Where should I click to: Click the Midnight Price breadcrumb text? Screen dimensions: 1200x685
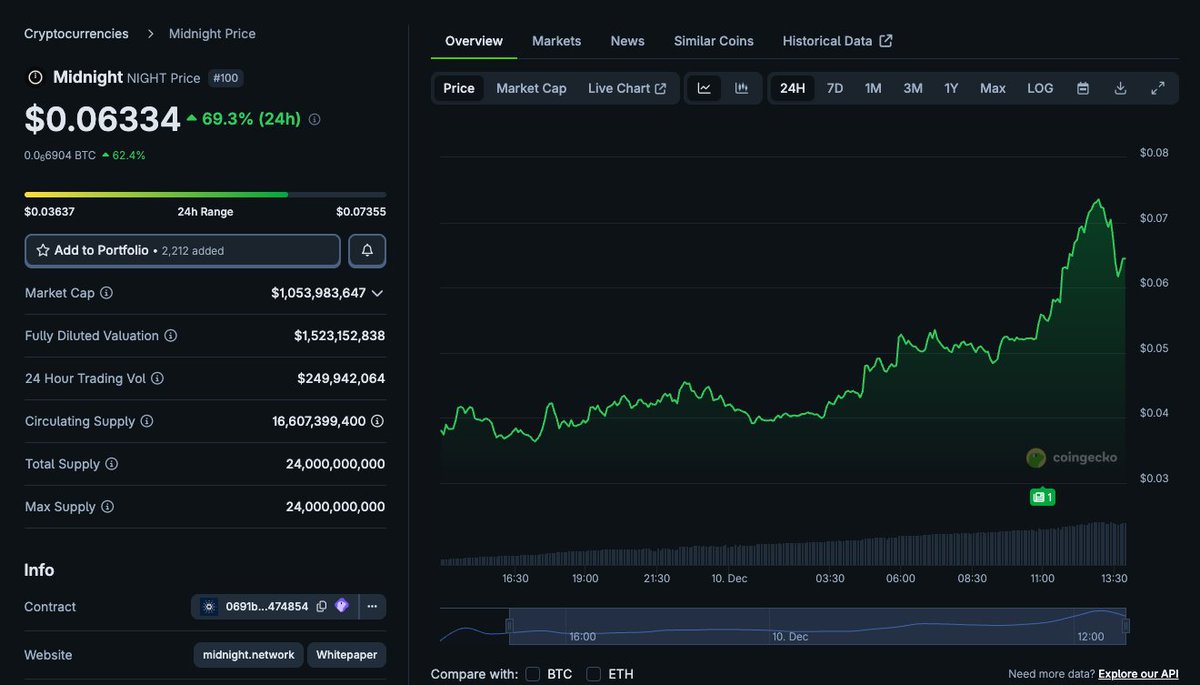point(212,34)
